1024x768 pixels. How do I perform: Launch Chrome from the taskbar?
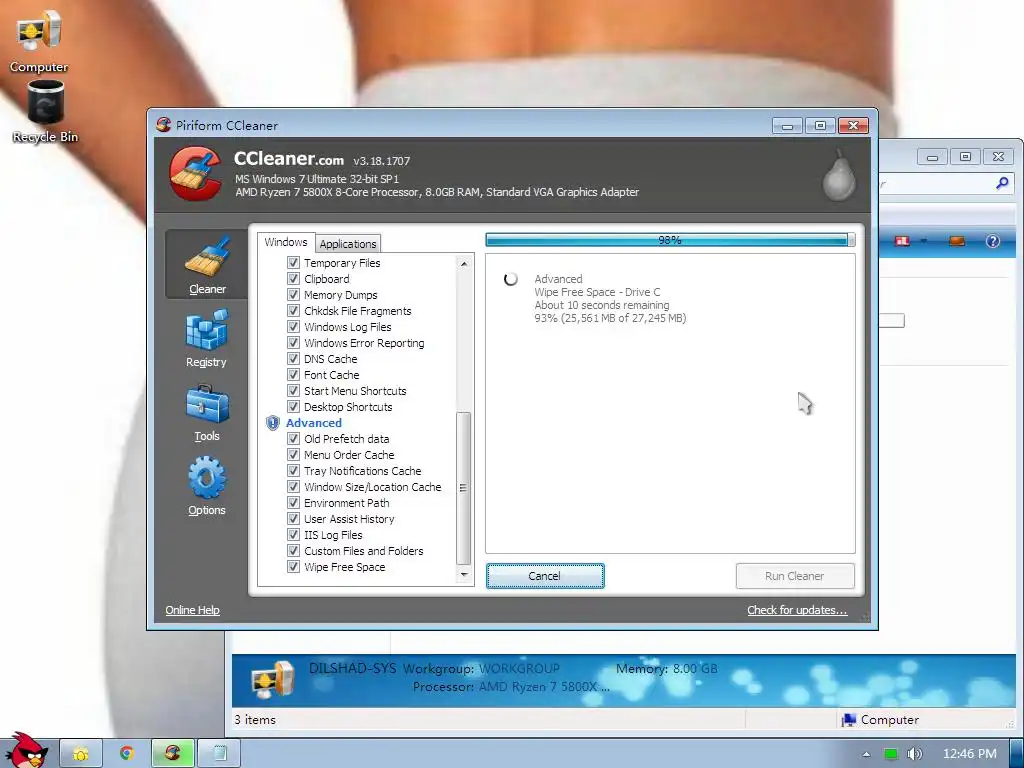point(127,753)
